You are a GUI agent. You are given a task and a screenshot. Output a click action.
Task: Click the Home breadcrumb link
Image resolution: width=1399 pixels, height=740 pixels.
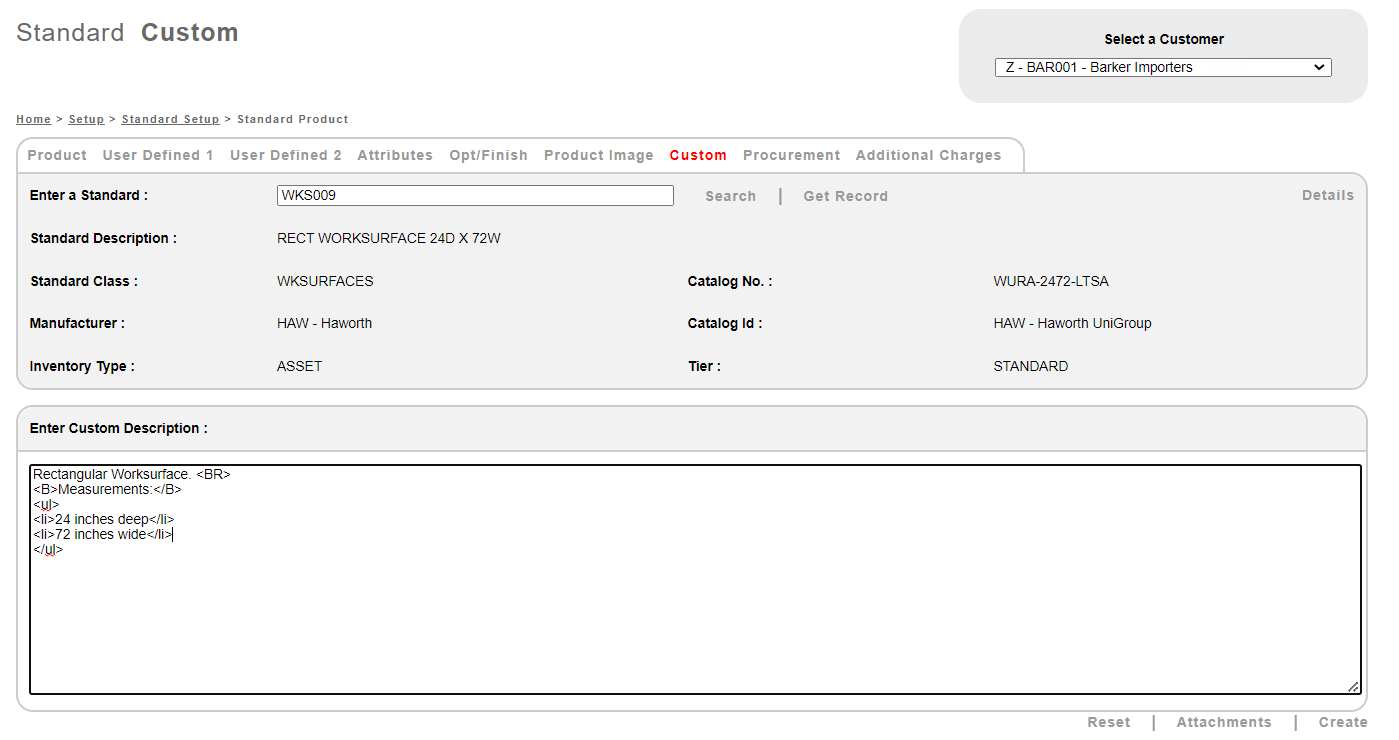[33, 120]
